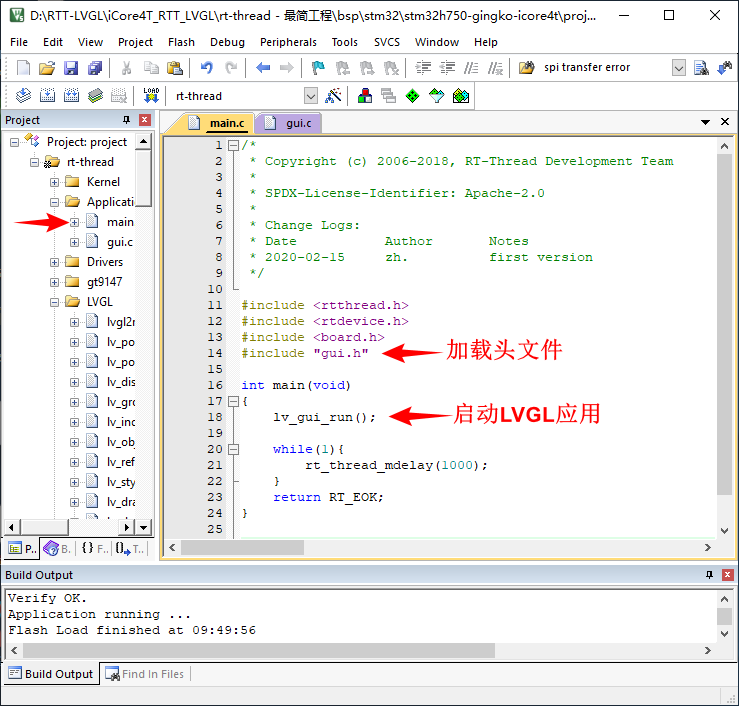Click the Manage Project Items icon
Viewport: 739px width, 706px height.
[x=364, y=96]
